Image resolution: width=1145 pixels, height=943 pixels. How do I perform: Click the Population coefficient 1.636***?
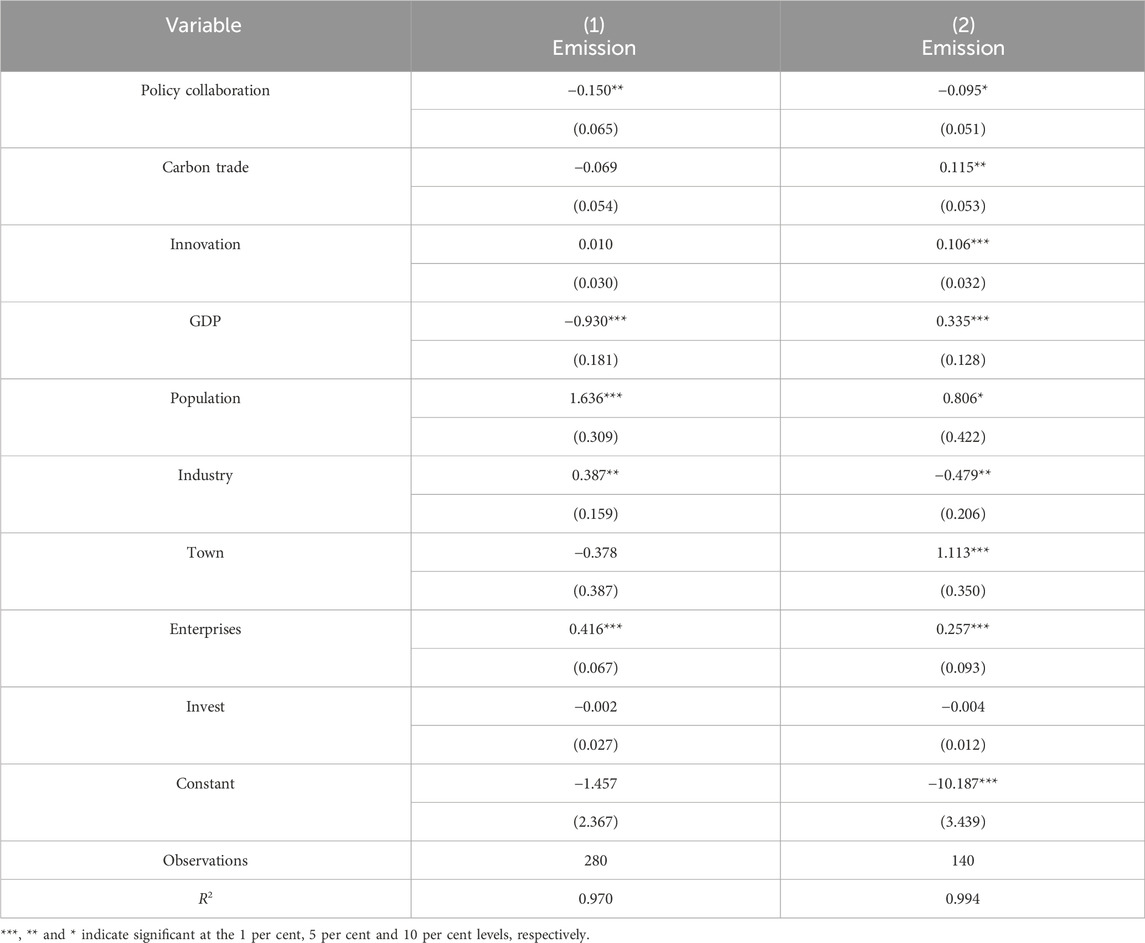point(595,399)
